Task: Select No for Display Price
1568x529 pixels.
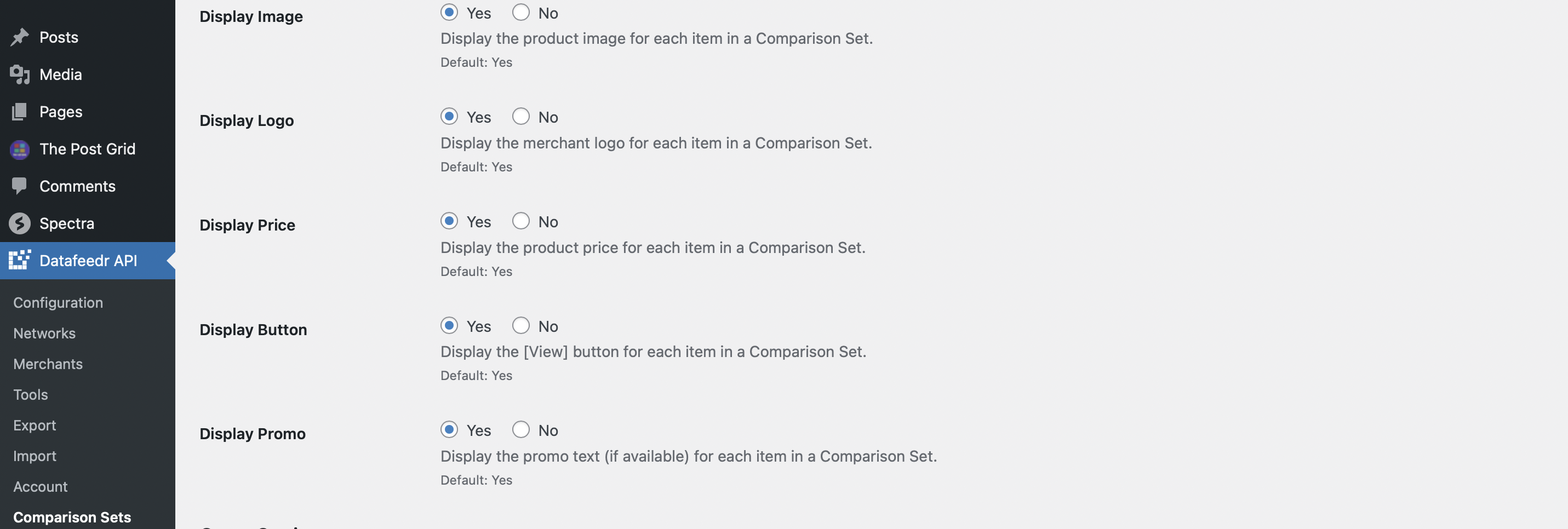Action: click(x=520, y=221)
